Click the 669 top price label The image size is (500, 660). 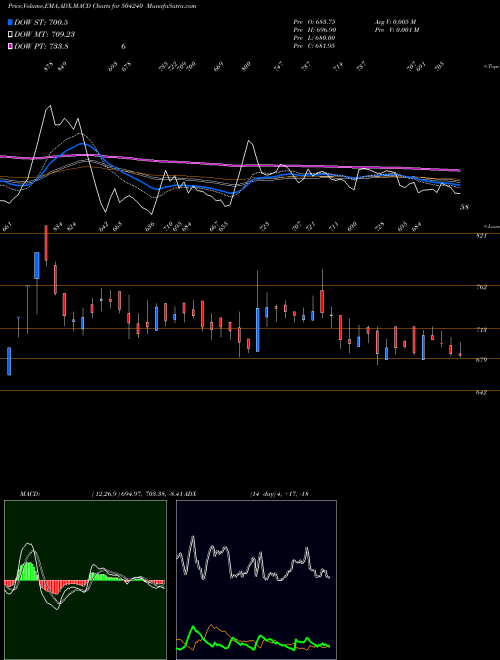218,67
